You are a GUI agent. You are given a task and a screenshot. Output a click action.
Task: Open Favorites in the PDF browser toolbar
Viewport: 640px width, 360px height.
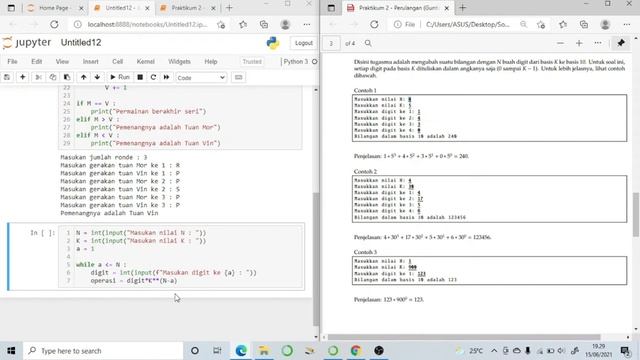point(563,24)
